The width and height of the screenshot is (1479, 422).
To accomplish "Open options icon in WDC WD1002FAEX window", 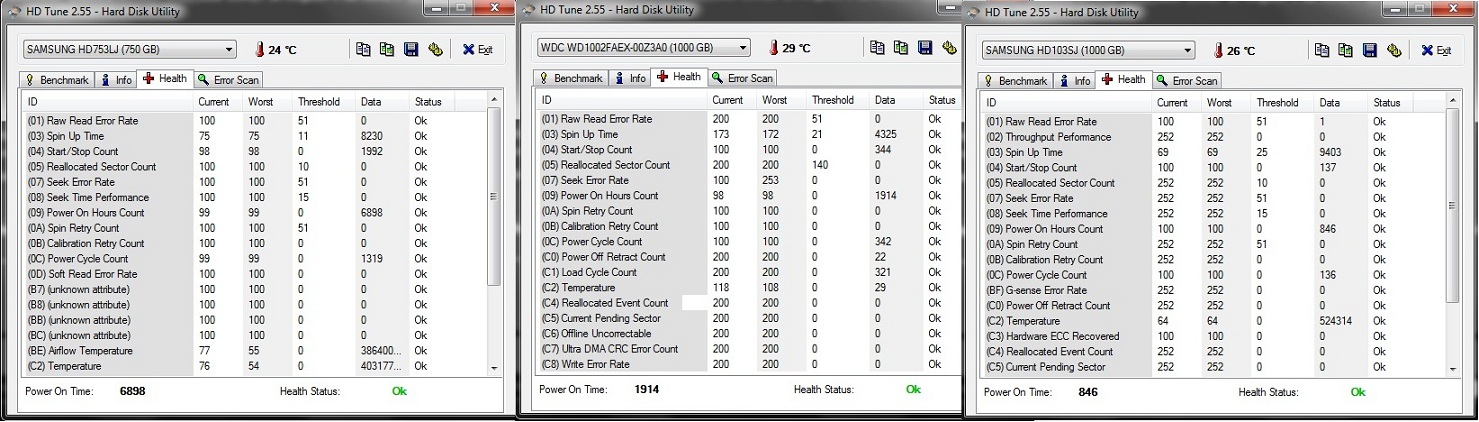I will (x=949, y=47).
